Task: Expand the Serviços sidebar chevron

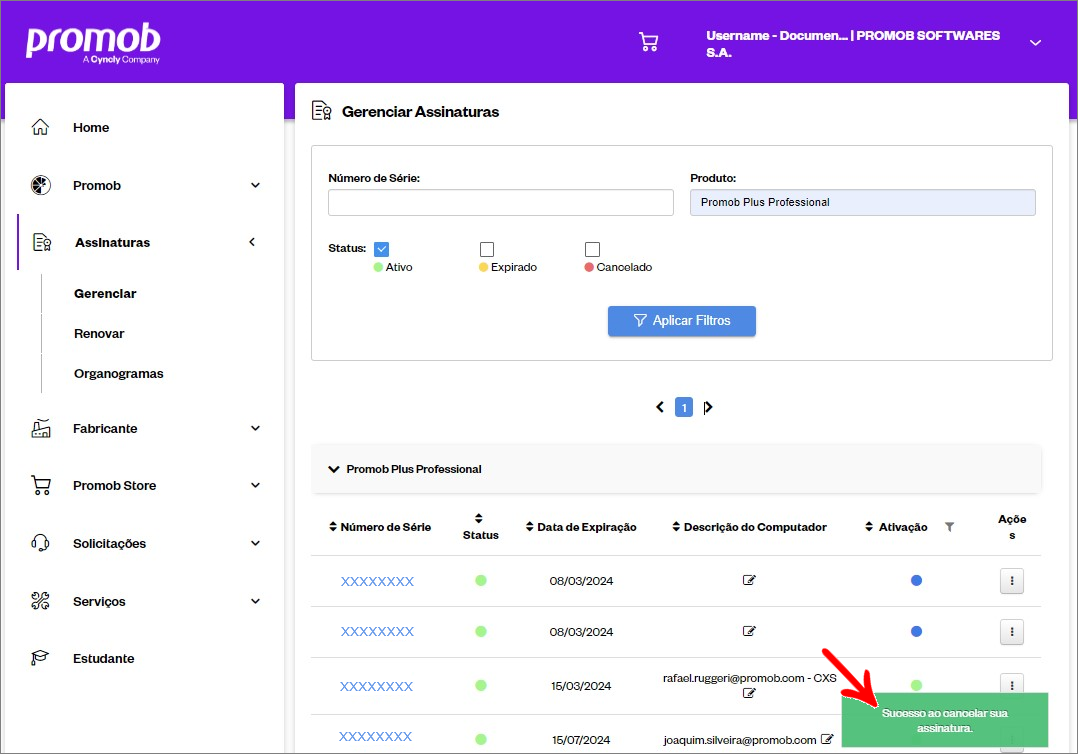Action: tap(255, 601)
